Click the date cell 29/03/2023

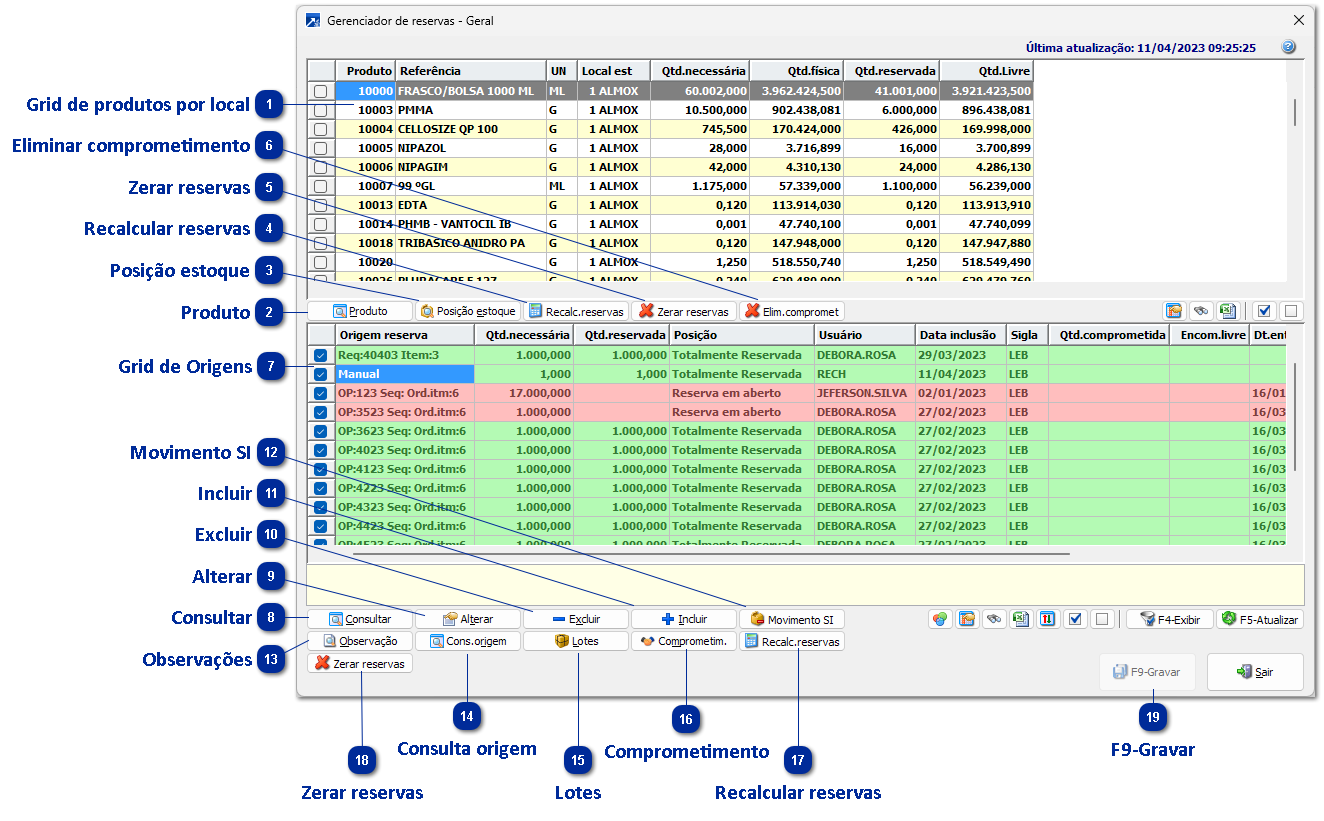point(961,355)
